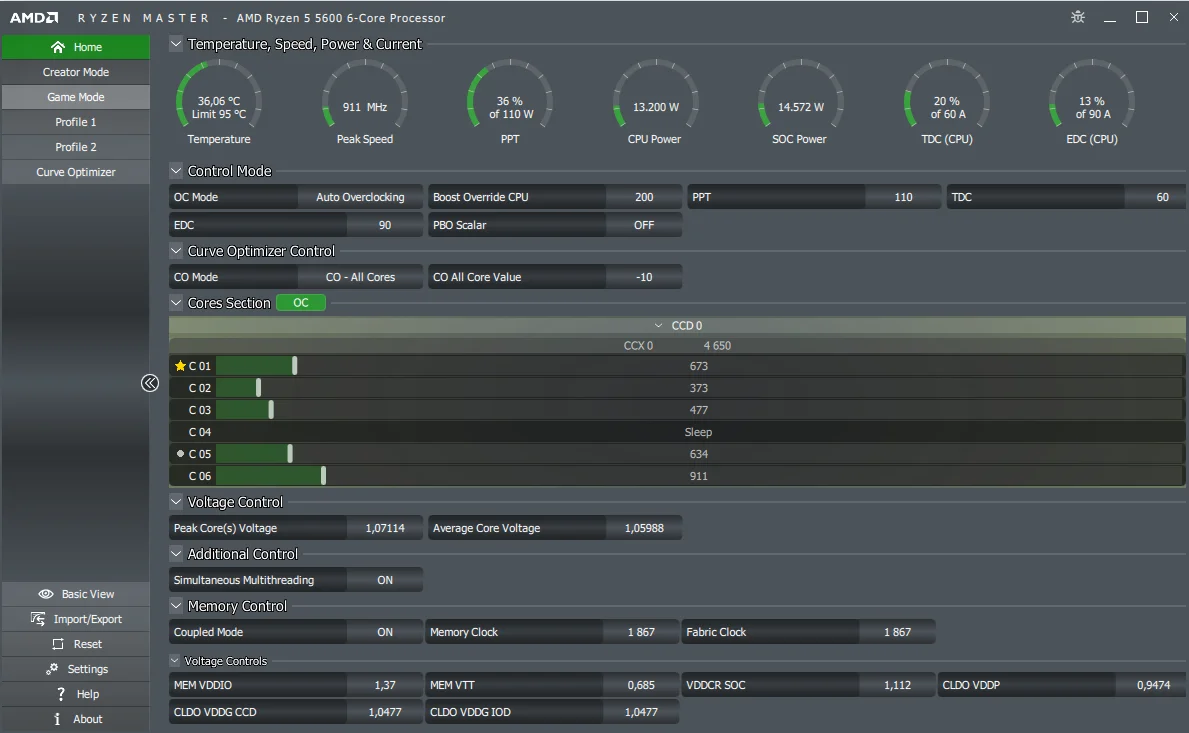The height and width of the screenshot is (733, 1189).
Task: Collapse Curve Optimizer Control section
Action: (x=176, y=251)
